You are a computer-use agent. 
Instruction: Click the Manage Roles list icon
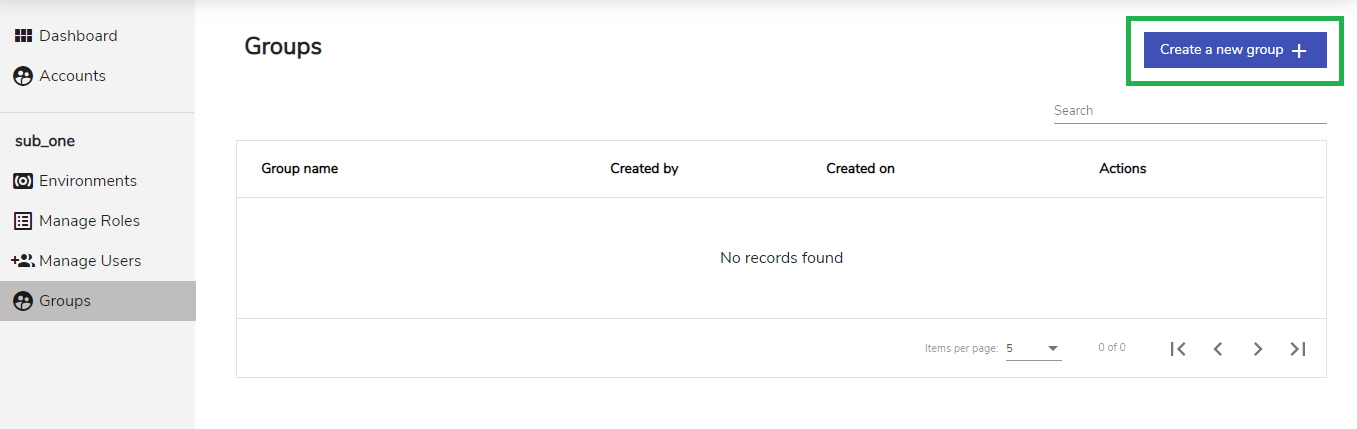[23, 221]
